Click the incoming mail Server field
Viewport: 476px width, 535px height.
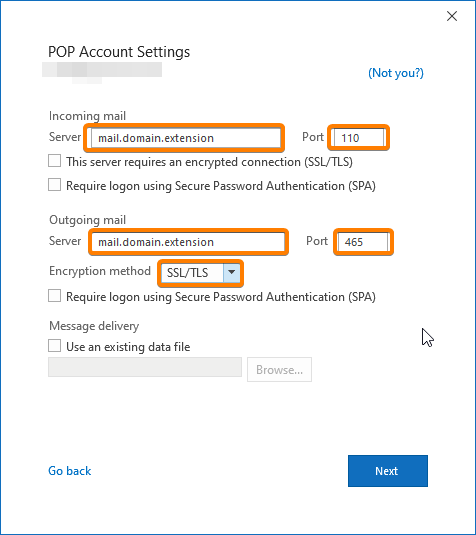186,138
